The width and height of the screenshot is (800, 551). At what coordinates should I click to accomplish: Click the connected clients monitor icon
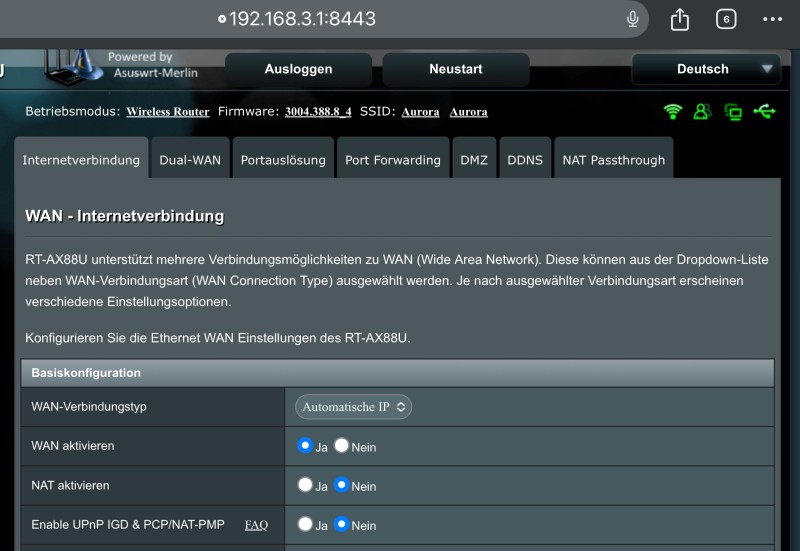(x=733, y=112)
